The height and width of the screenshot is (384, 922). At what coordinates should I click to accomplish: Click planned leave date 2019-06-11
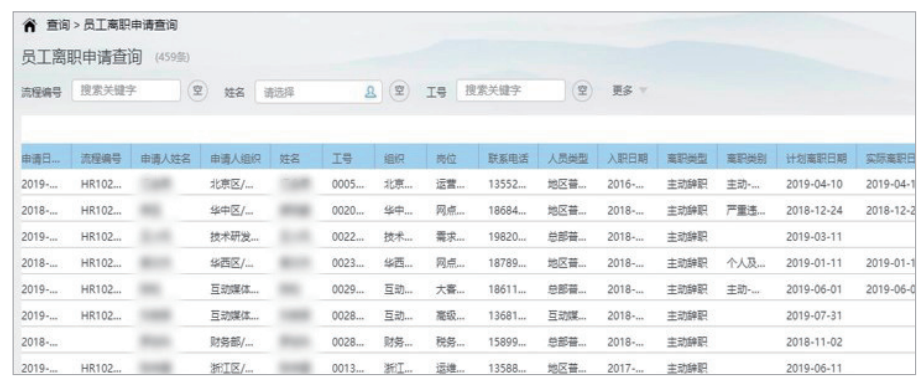tap(814, 369)
